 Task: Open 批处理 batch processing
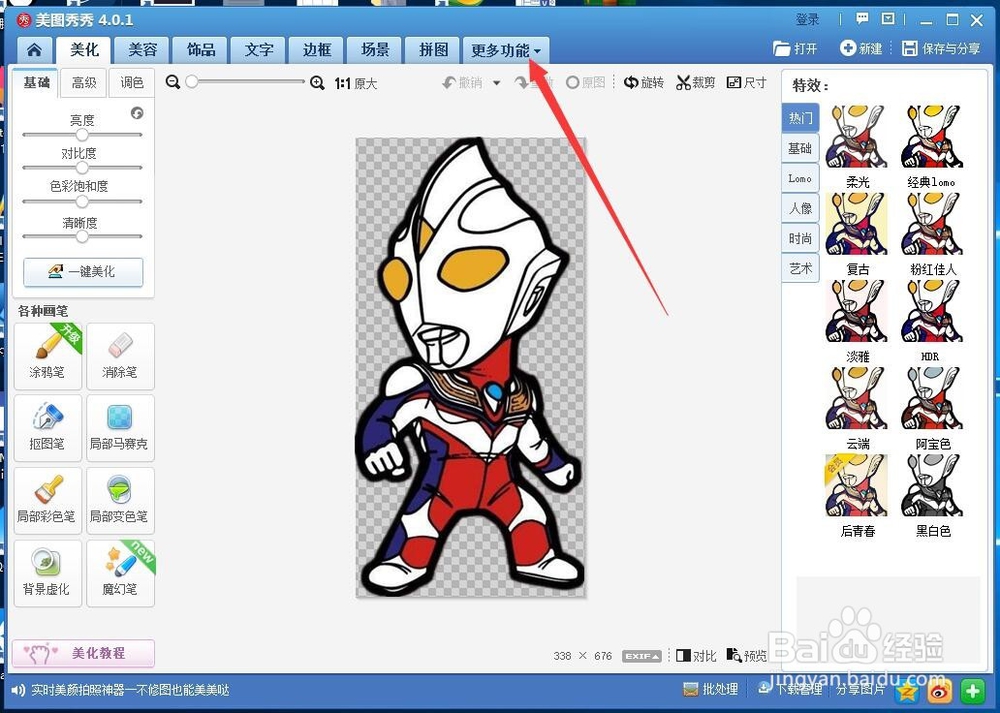710,689
